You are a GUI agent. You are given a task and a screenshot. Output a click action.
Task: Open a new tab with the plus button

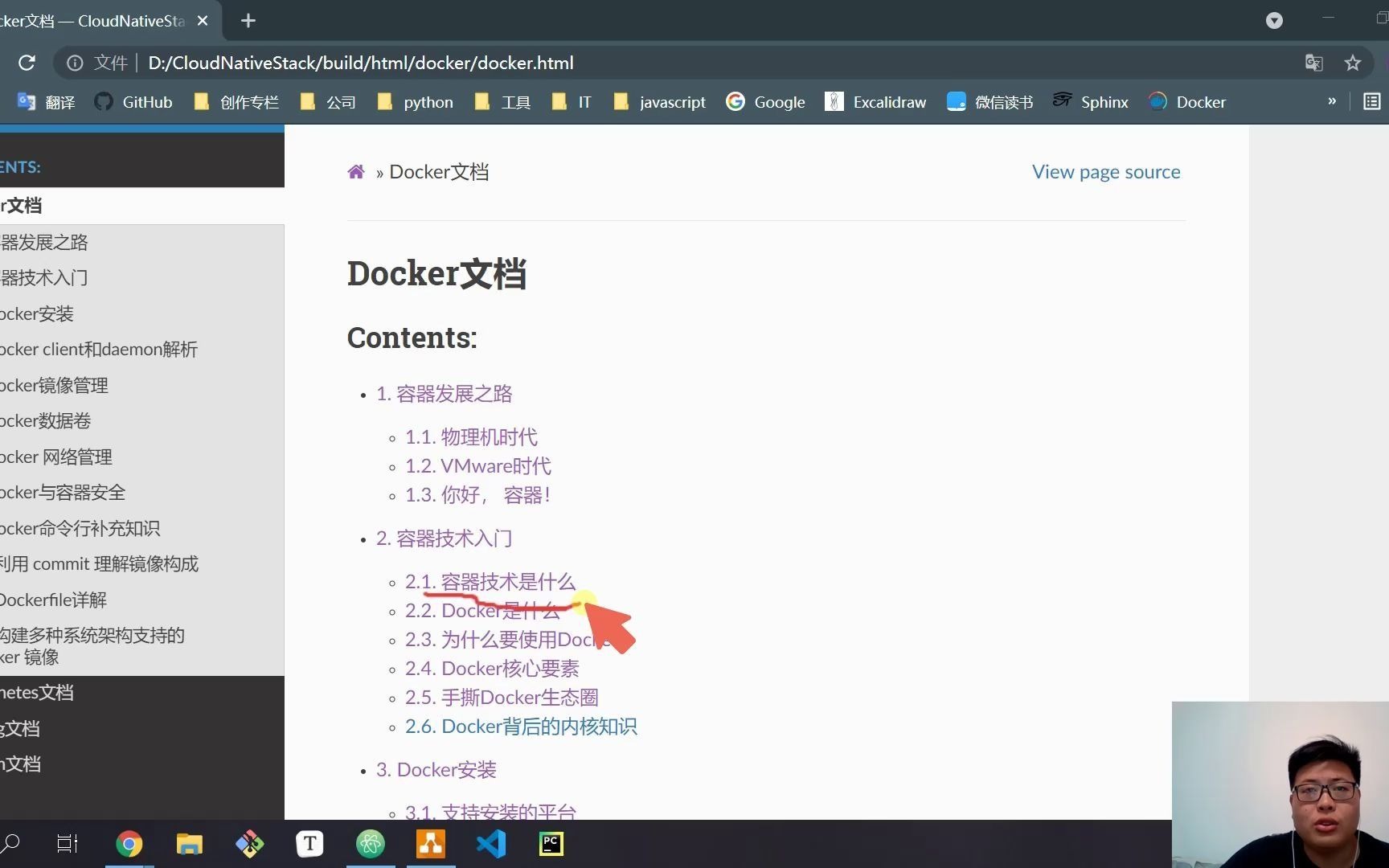(248, 21)
